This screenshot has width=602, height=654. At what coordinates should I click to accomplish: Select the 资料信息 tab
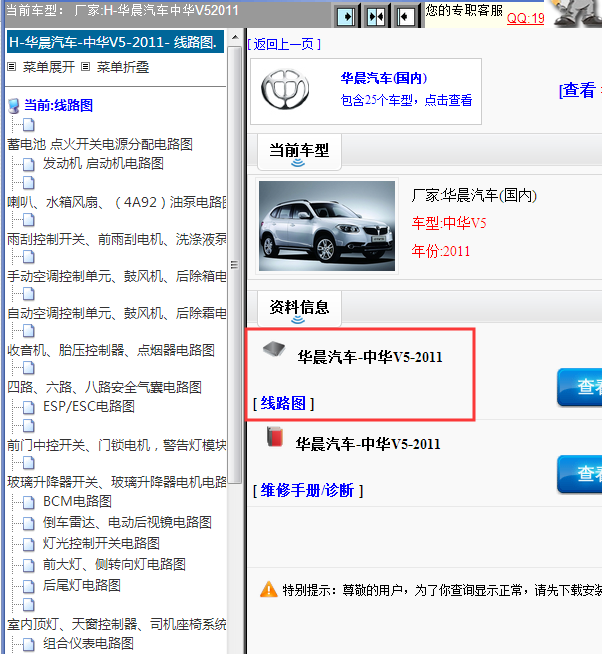299,309
